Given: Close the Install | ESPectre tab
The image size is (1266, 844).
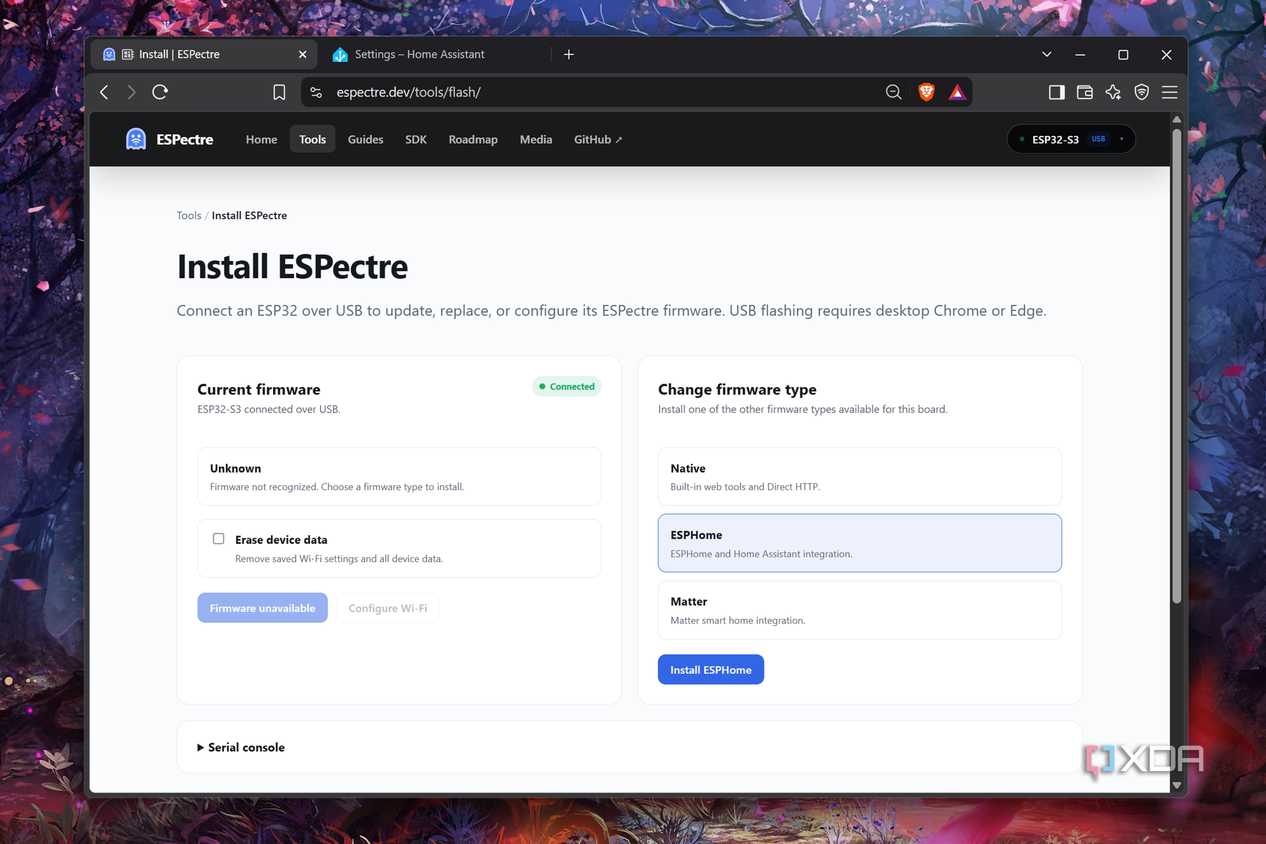Looking at the screenshot, I should 303,54.
